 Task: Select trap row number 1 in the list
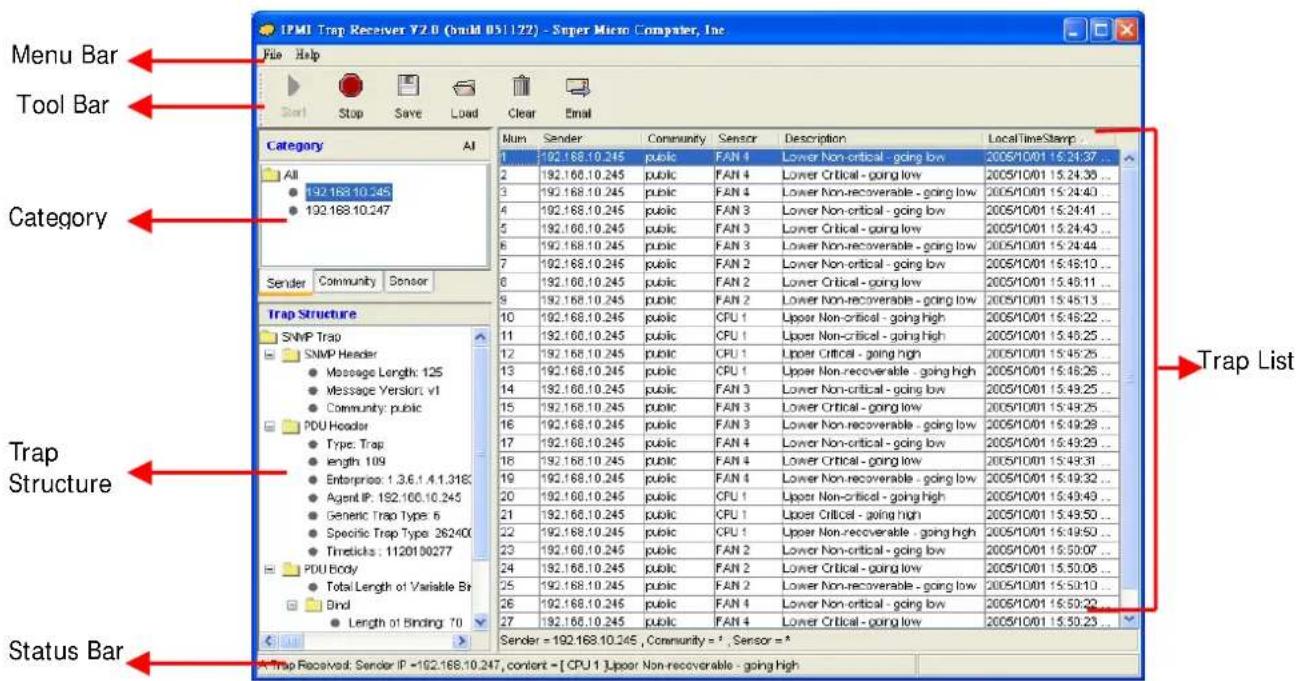click(x=808, y=157)
